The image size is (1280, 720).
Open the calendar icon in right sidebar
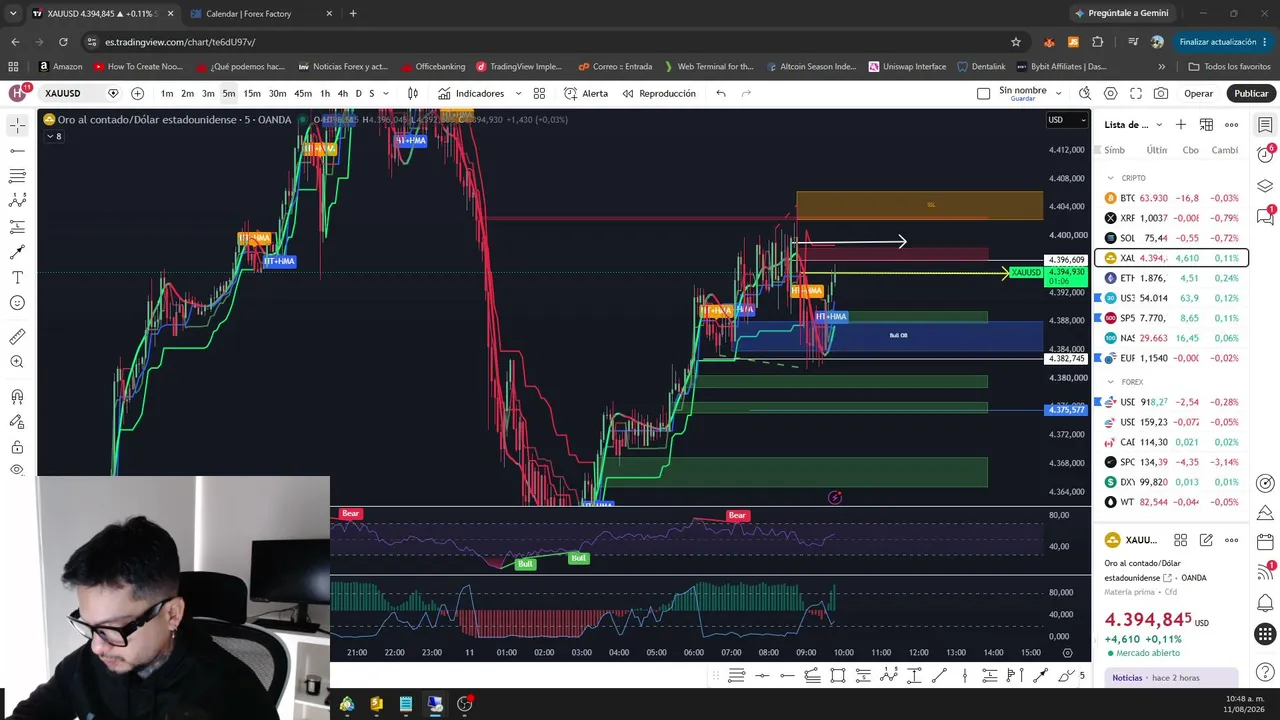1265,542
